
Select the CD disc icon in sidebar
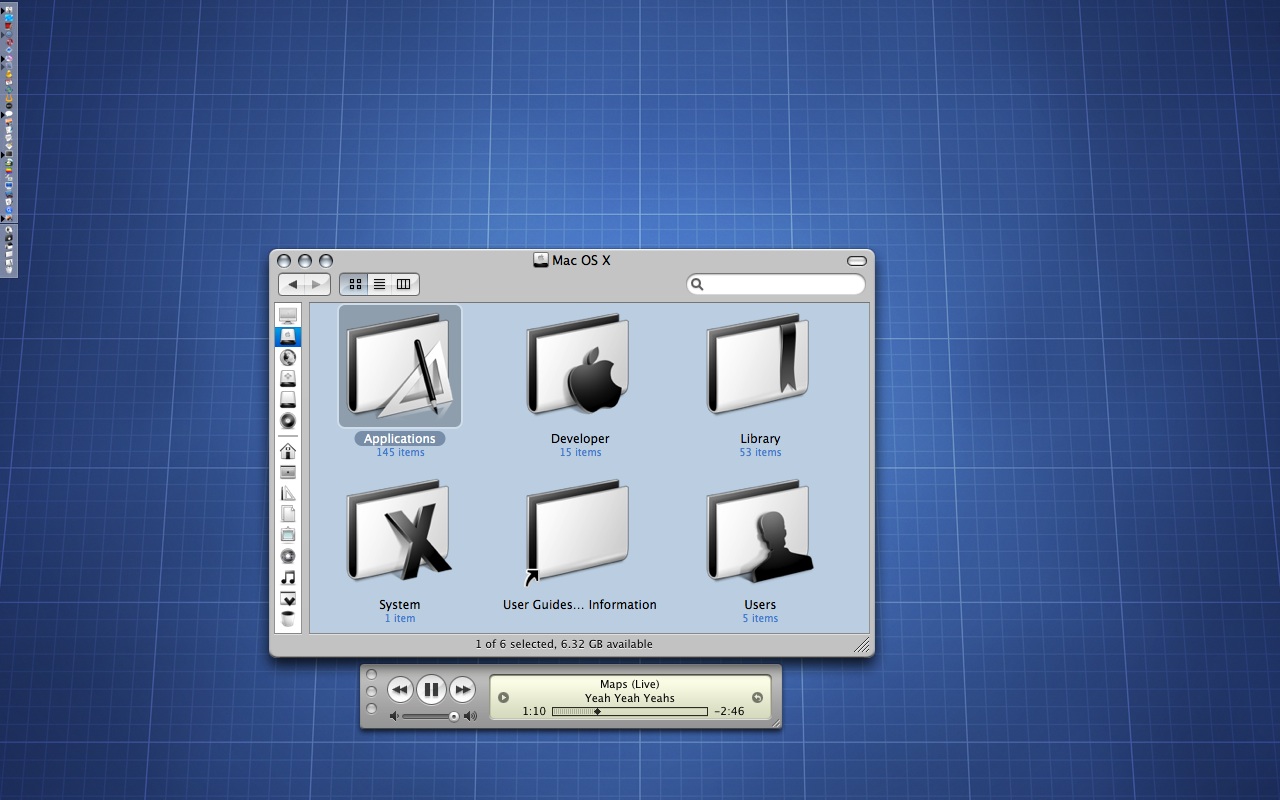pos(288,420)
